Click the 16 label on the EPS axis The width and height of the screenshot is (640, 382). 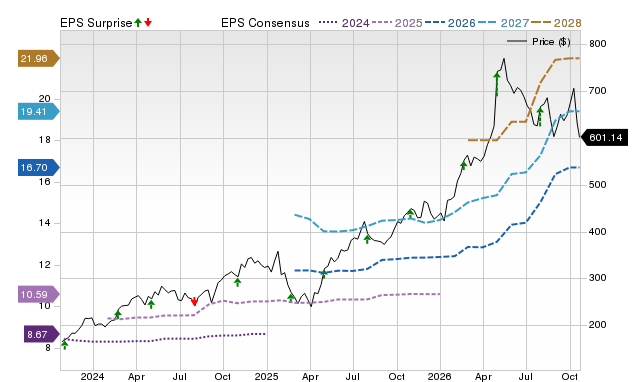tap(44, 182)
